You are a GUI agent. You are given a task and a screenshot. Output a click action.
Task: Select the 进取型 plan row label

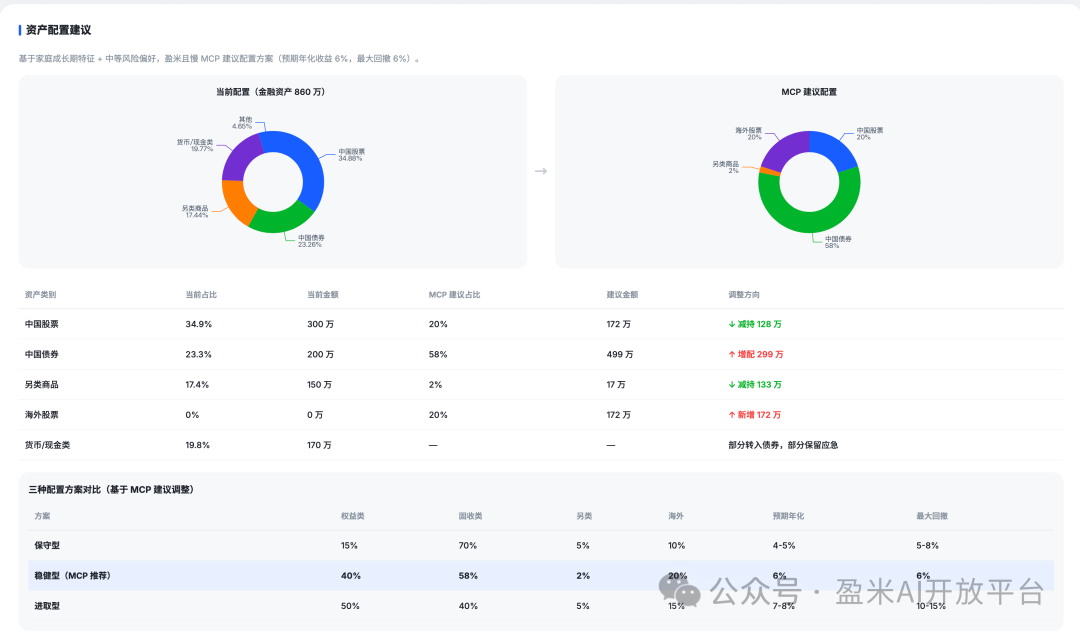(x=47, y=606)
